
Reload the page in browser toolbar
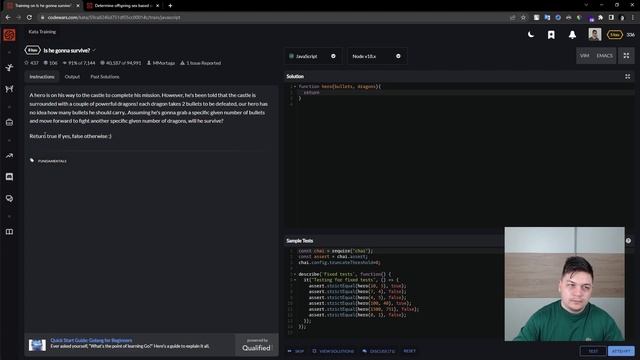[x=29, y=18]
